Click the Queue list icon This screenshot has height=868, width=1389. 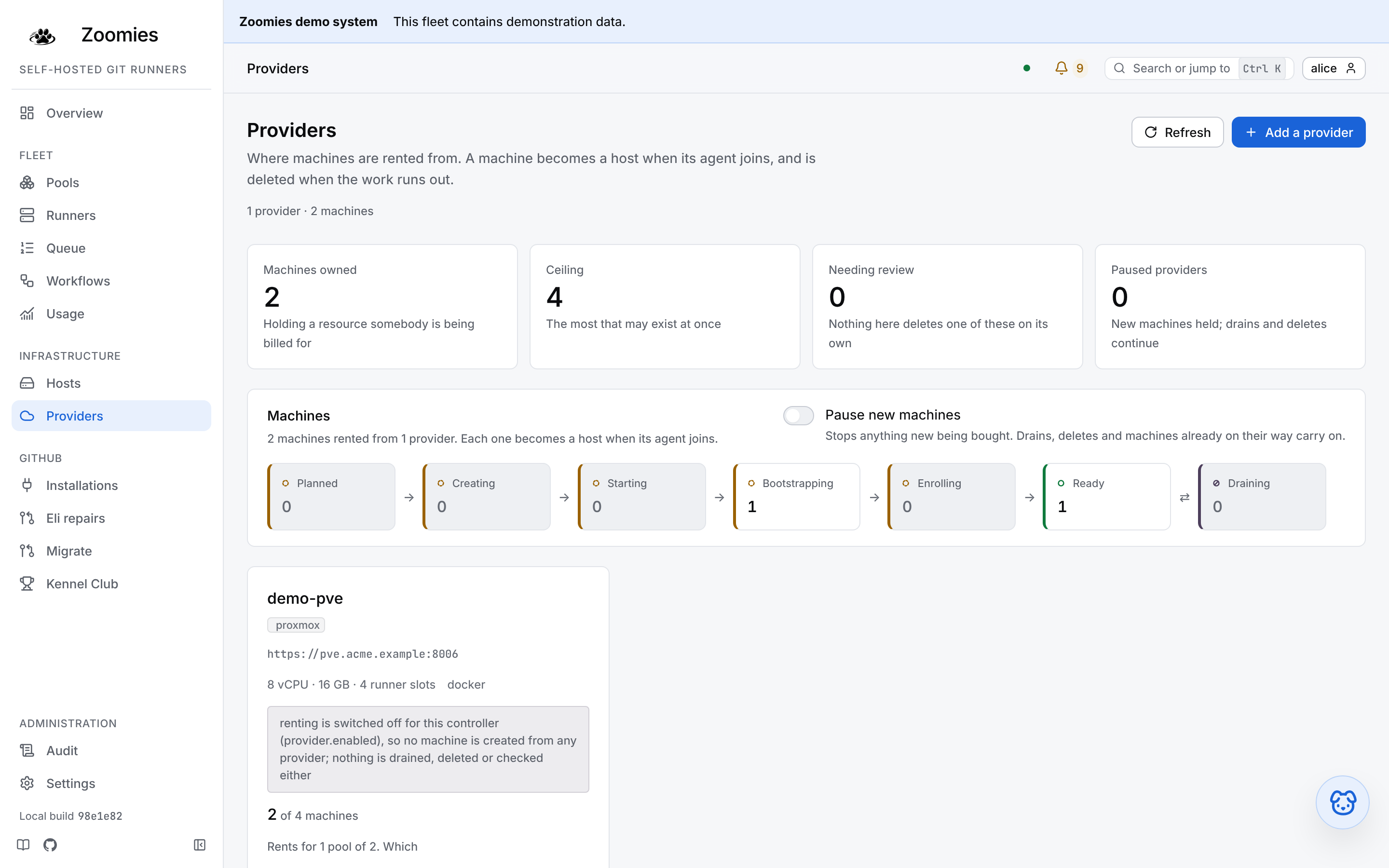pos(27,248)
